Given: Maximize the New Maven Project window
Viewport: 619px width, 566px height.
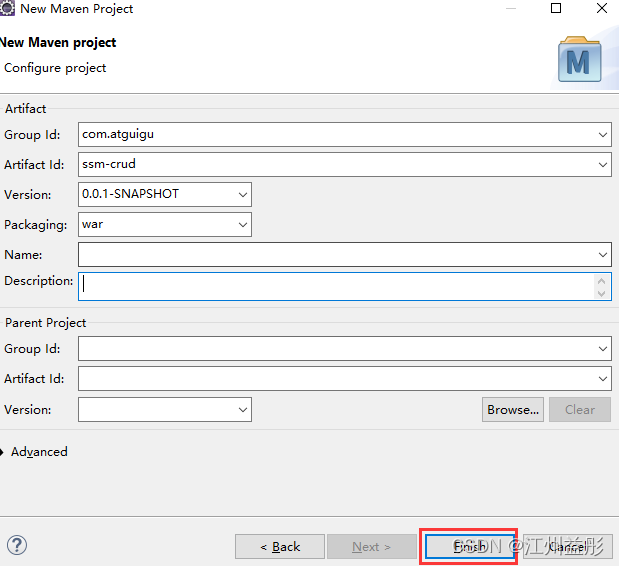Looking at the screenshot, I should 556,8.
